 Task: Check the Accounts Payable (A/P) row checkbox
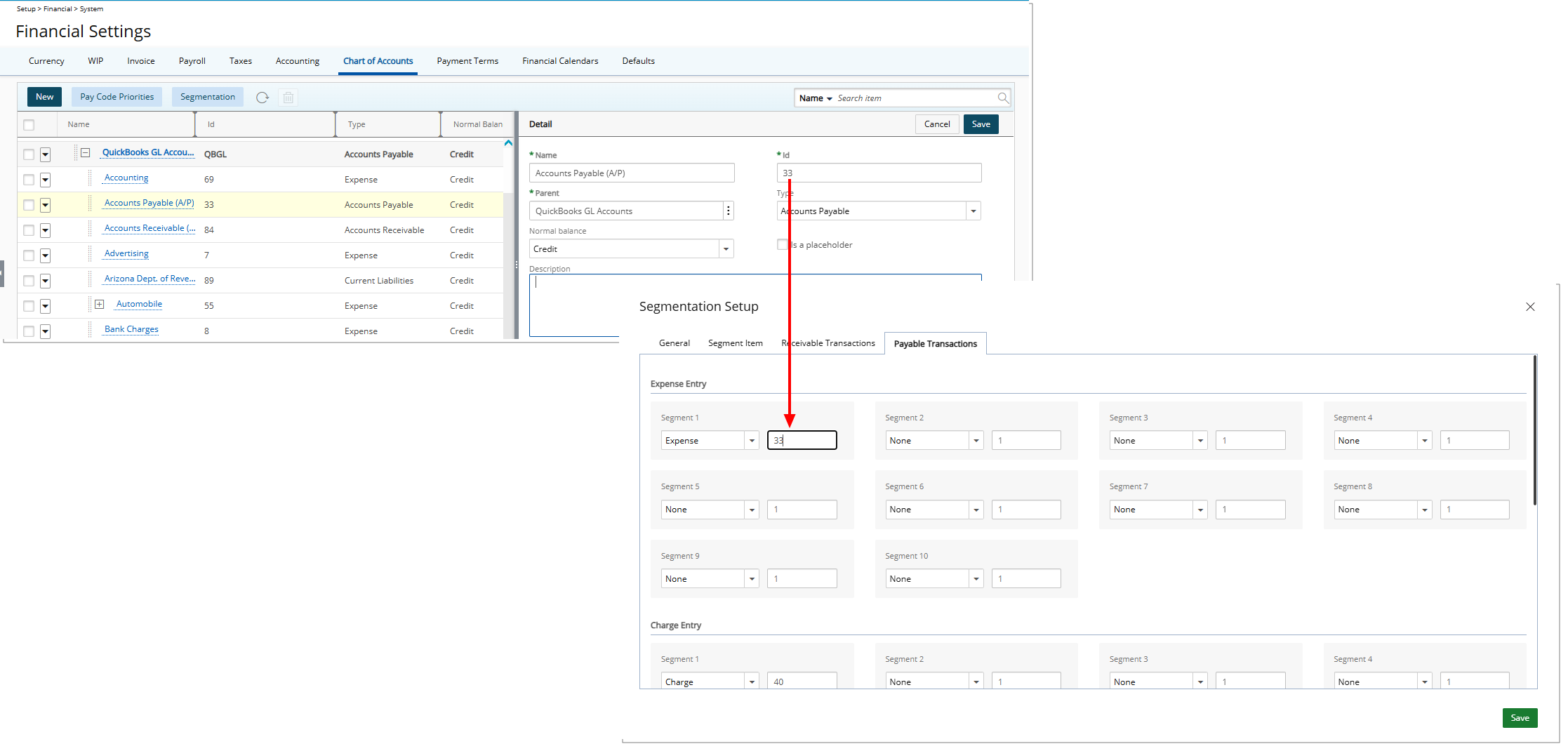29,205
